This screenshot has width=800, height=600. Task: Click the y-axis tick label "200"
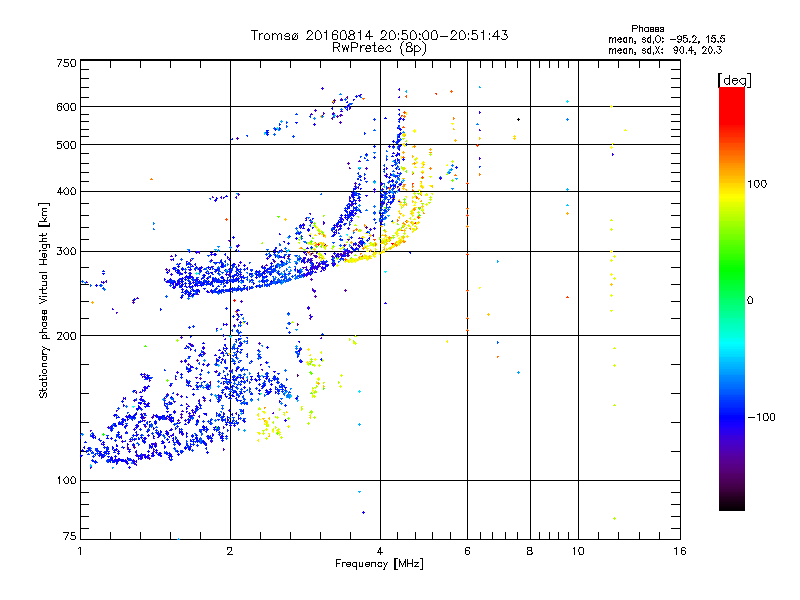67,336
